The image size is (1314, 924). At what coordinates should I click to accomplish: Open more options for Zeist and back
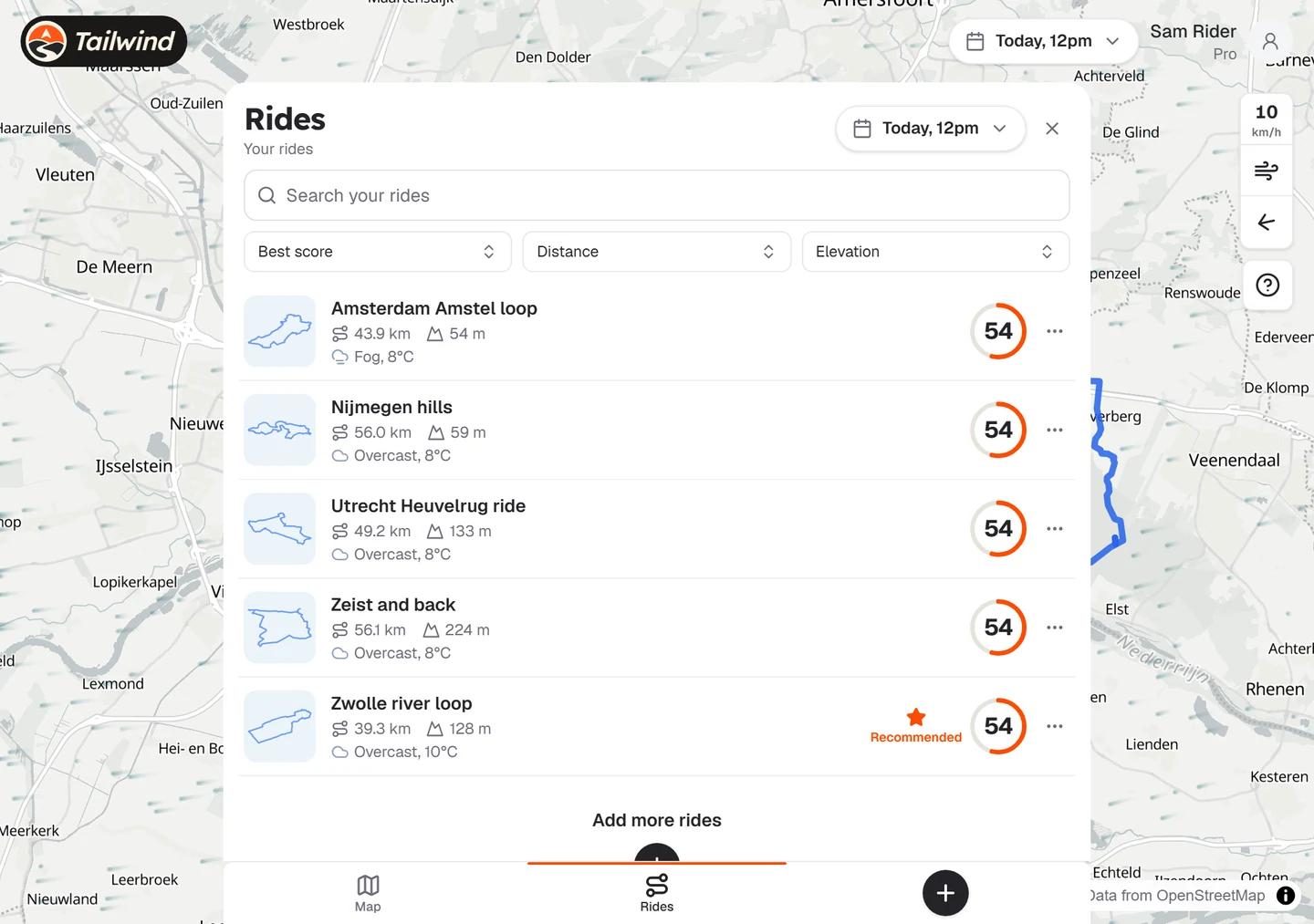1055,628
